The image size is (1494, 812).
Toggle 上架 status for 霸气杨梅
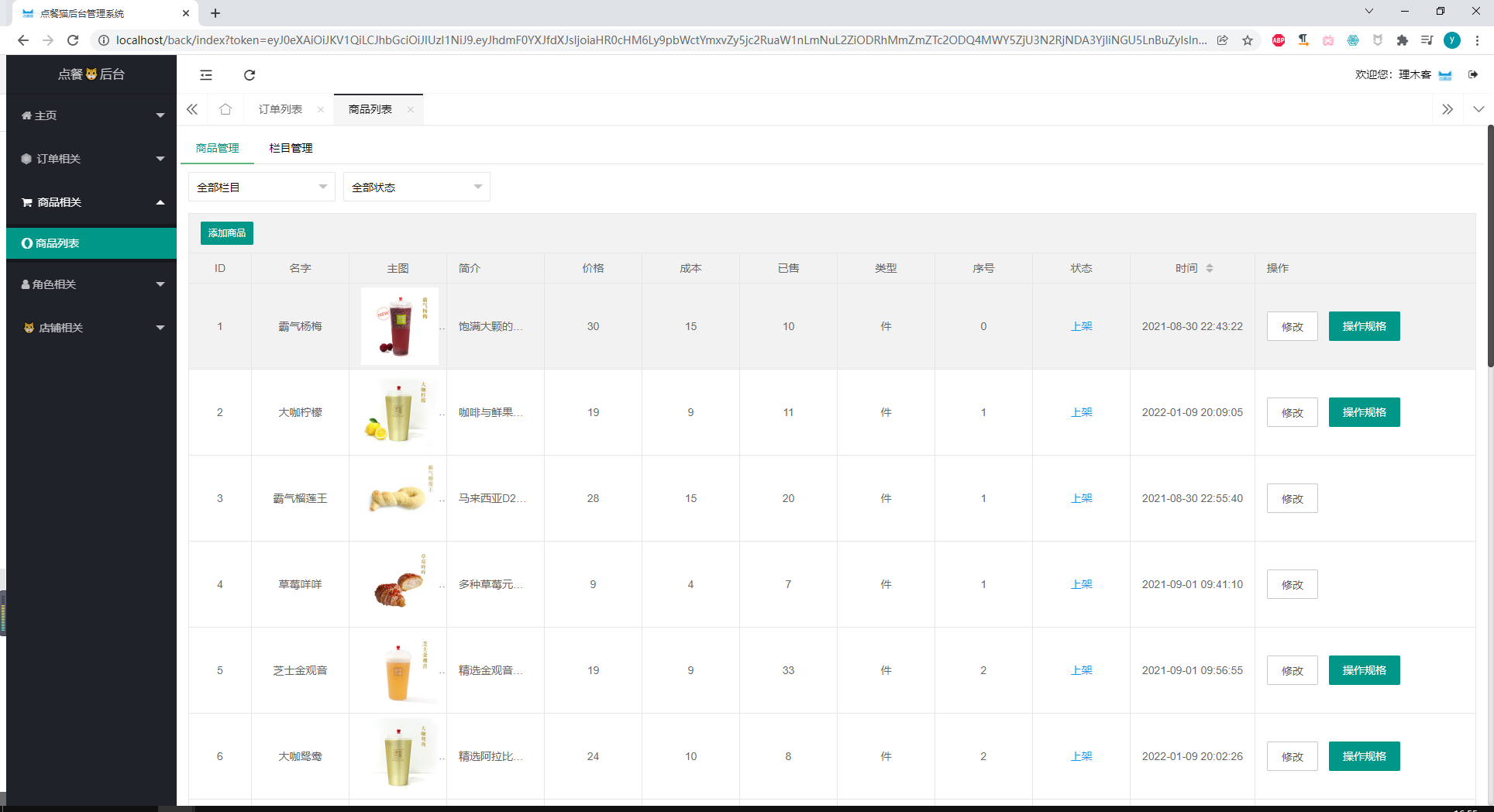(1082, 326)
